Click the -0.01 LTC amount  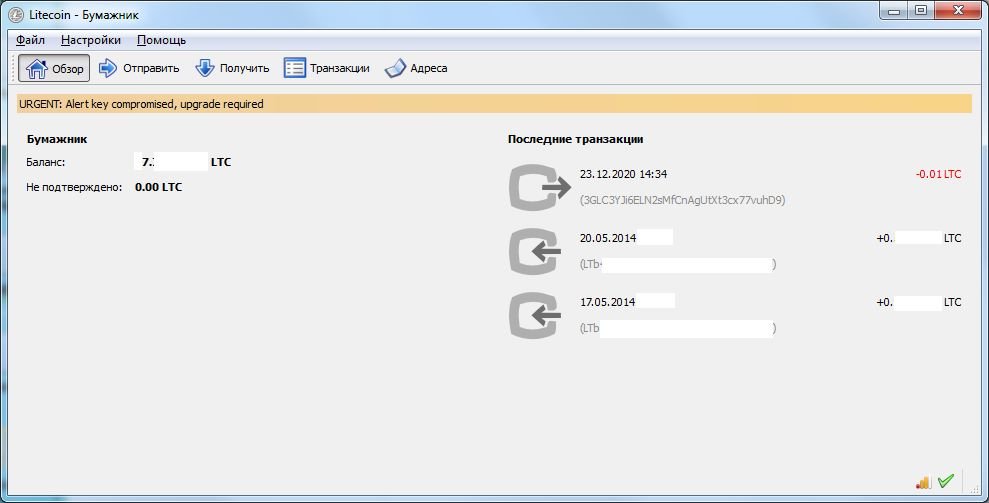939,174
